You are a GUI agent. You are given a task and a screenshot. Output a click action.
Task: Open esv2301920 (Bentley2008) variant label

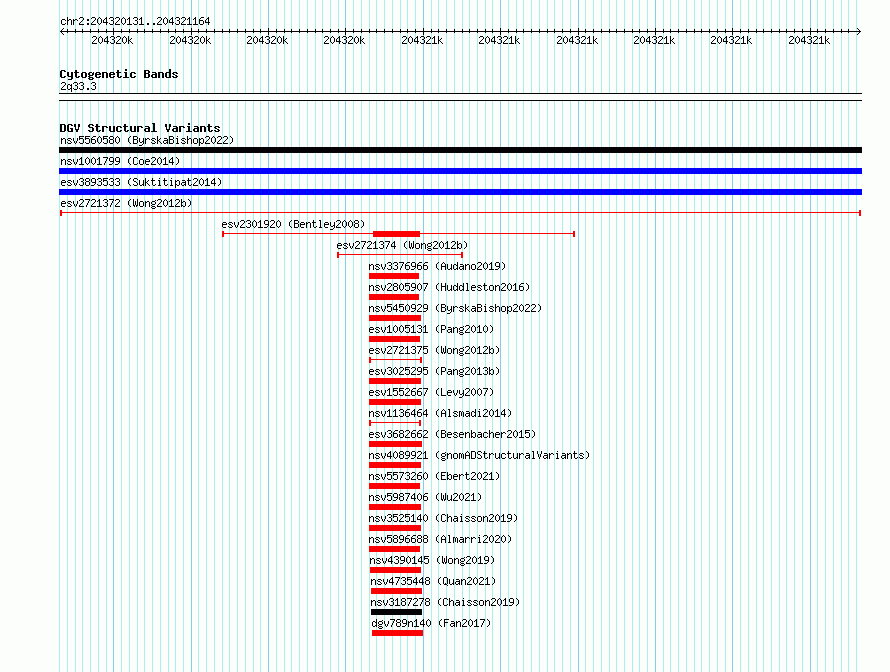[x=293, y=224]
